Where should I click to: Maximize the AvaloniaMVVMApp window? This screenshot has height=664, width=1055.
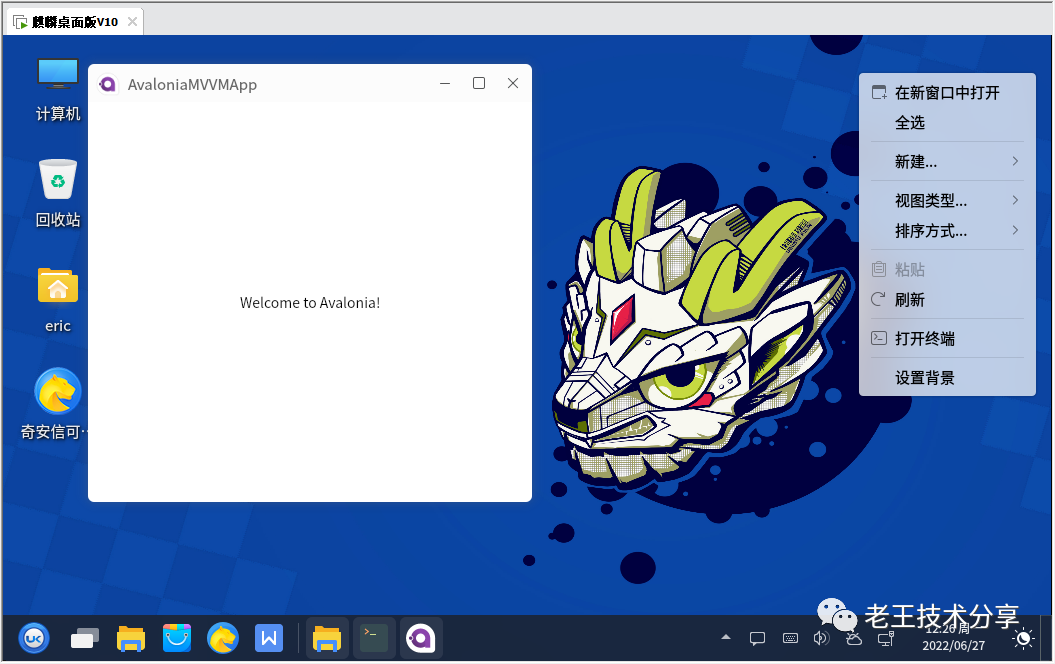[x=479, y=83]
